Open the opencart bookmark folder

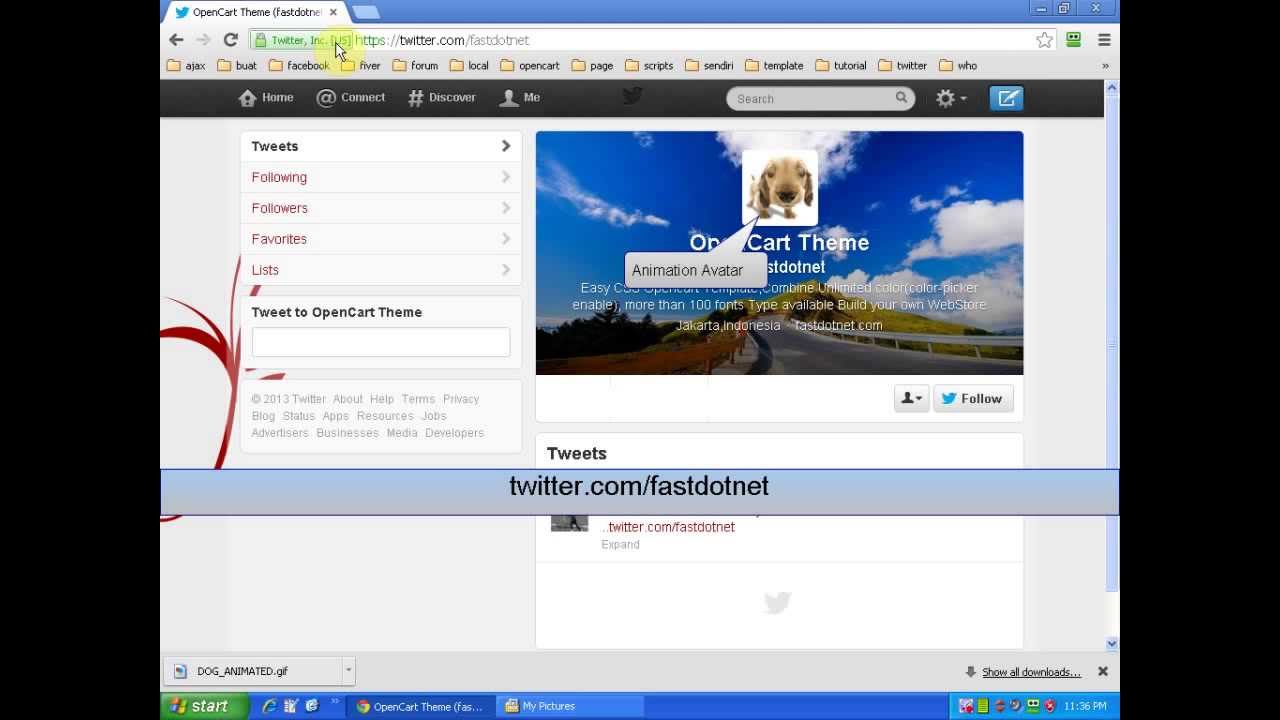coord(530,66)
